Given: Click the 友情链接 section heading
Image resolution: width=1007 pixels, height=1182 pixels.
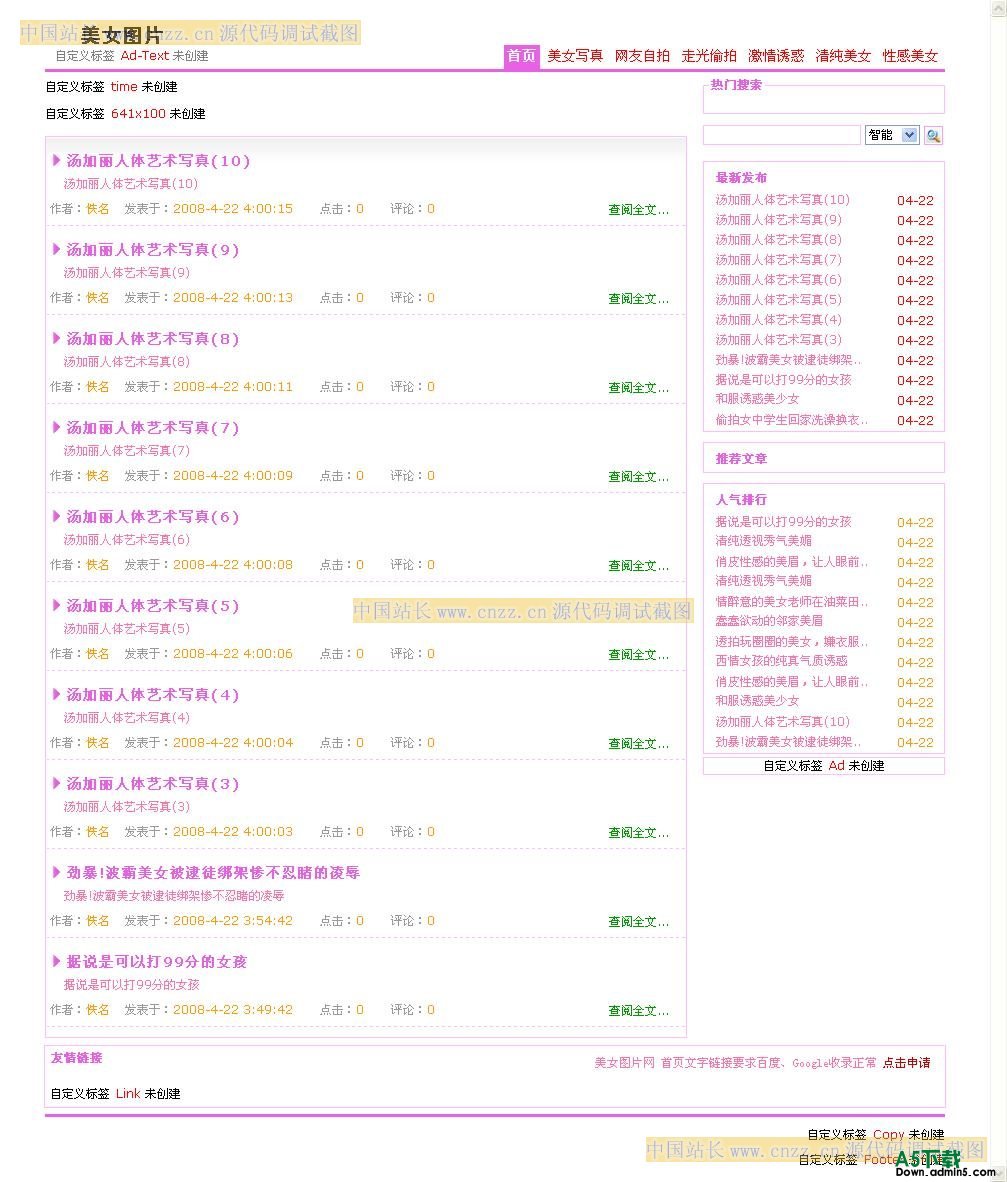Looking at the screenshot, I should (77, 1058).
